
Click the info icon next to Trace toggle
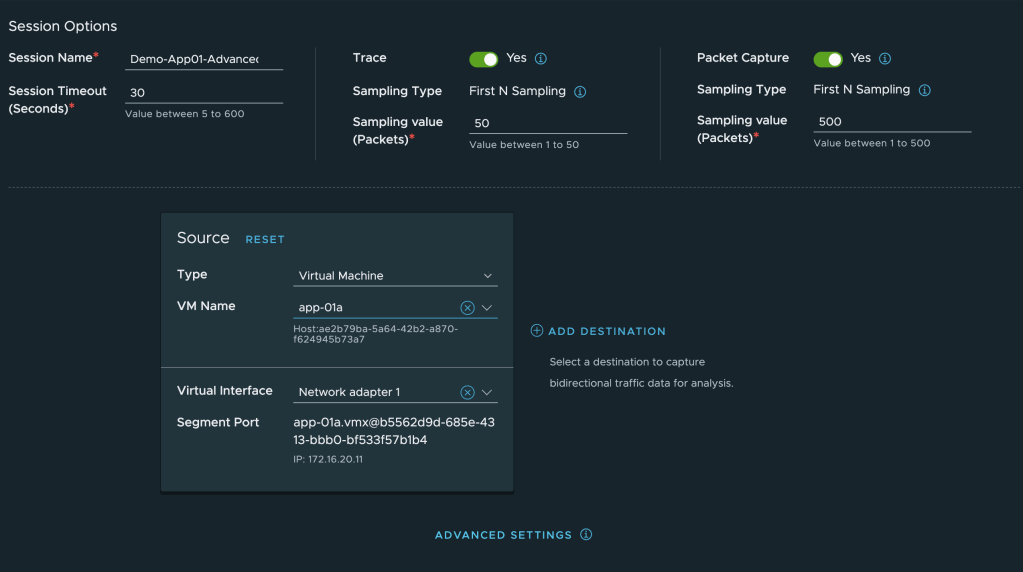(x=541, y=59)
